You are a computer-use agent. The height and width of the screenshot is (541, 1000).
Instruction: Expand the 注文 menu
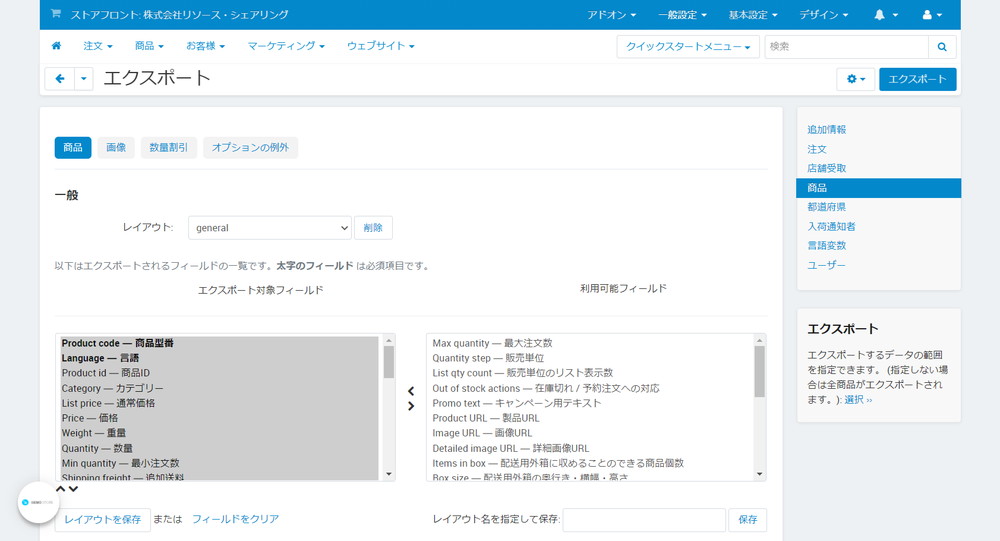[x=98, y=46]
